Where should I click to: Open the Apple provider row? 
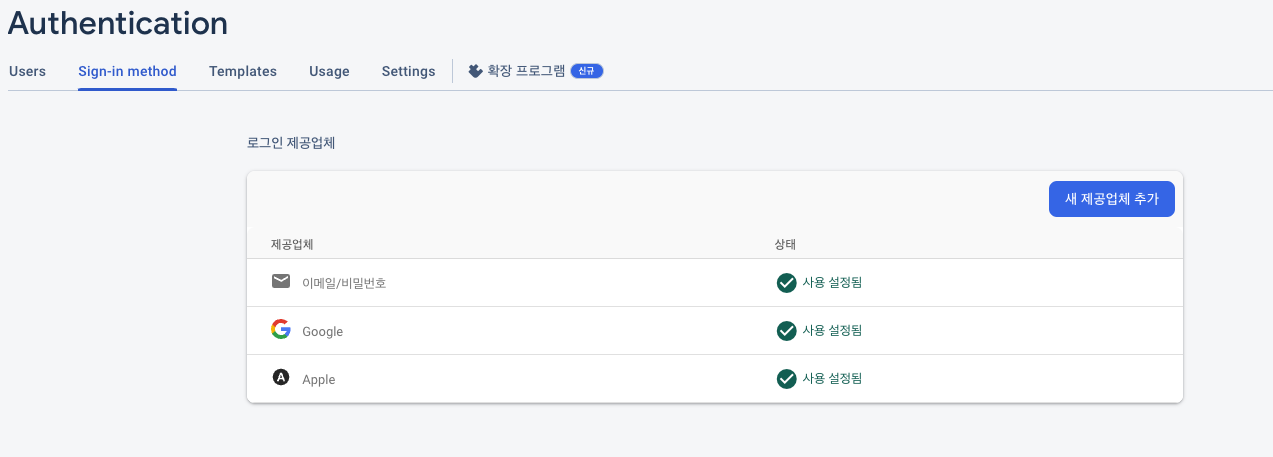tap(715, 379)
